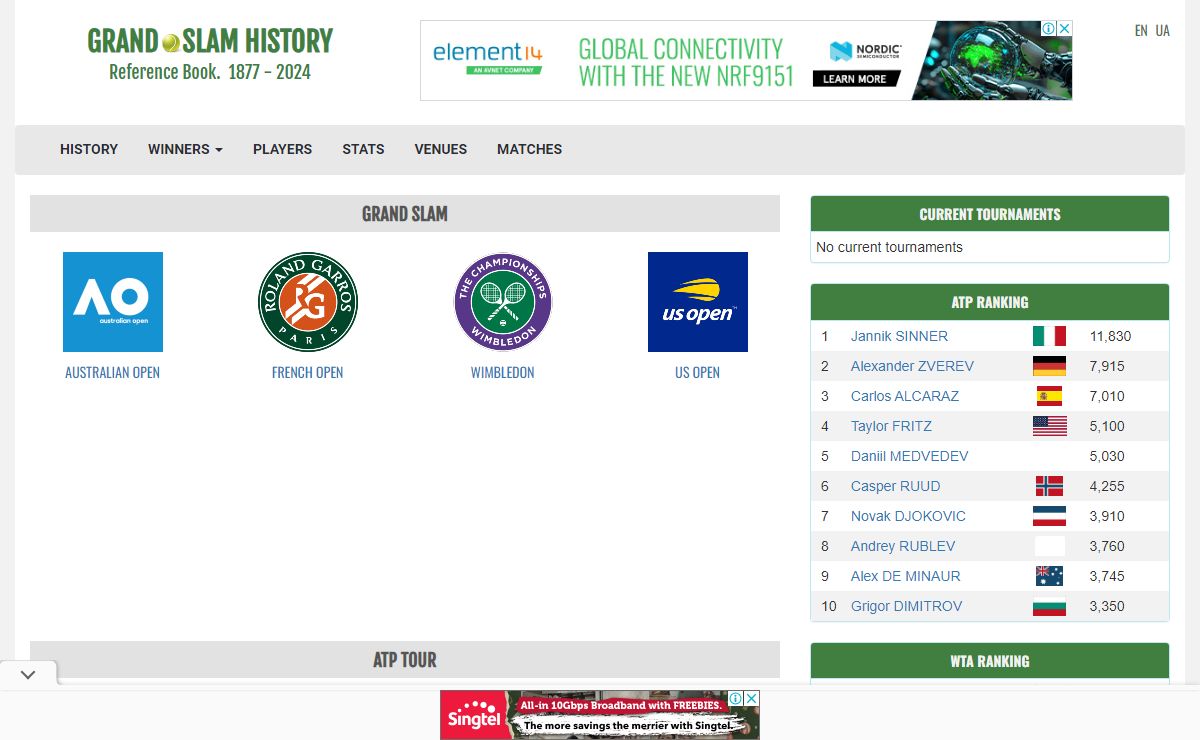Close the element14 banner ad

click(x=1065, y=29)
